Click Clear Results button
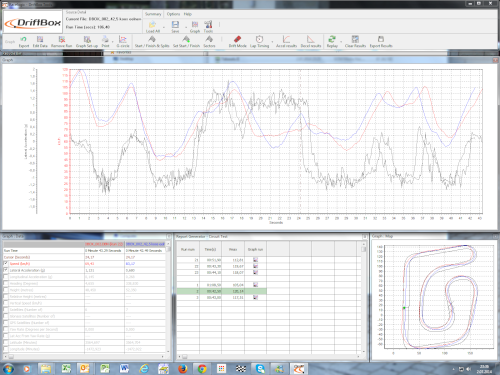 click(x=355, y=42)
